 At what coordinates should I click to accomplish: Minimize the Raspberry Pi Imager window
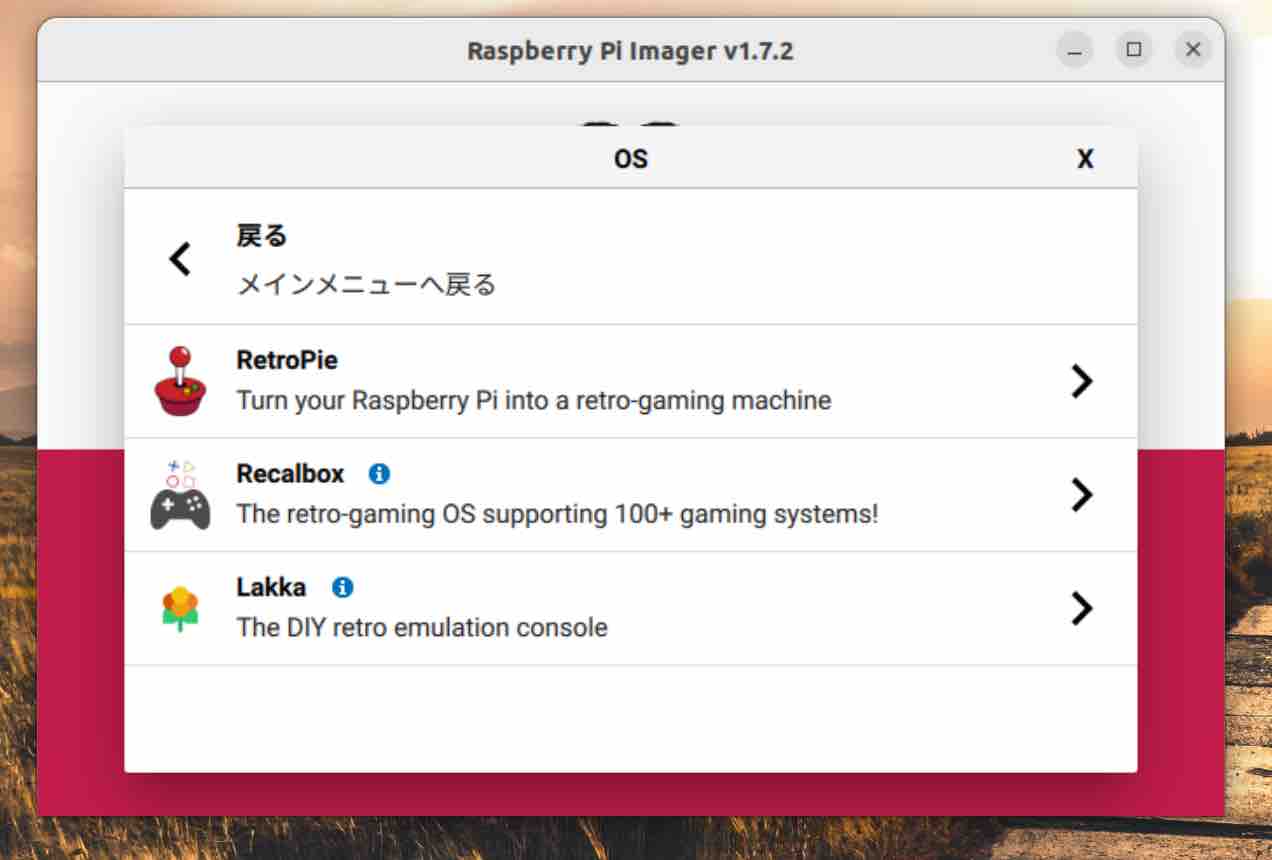coord(1075,50)
